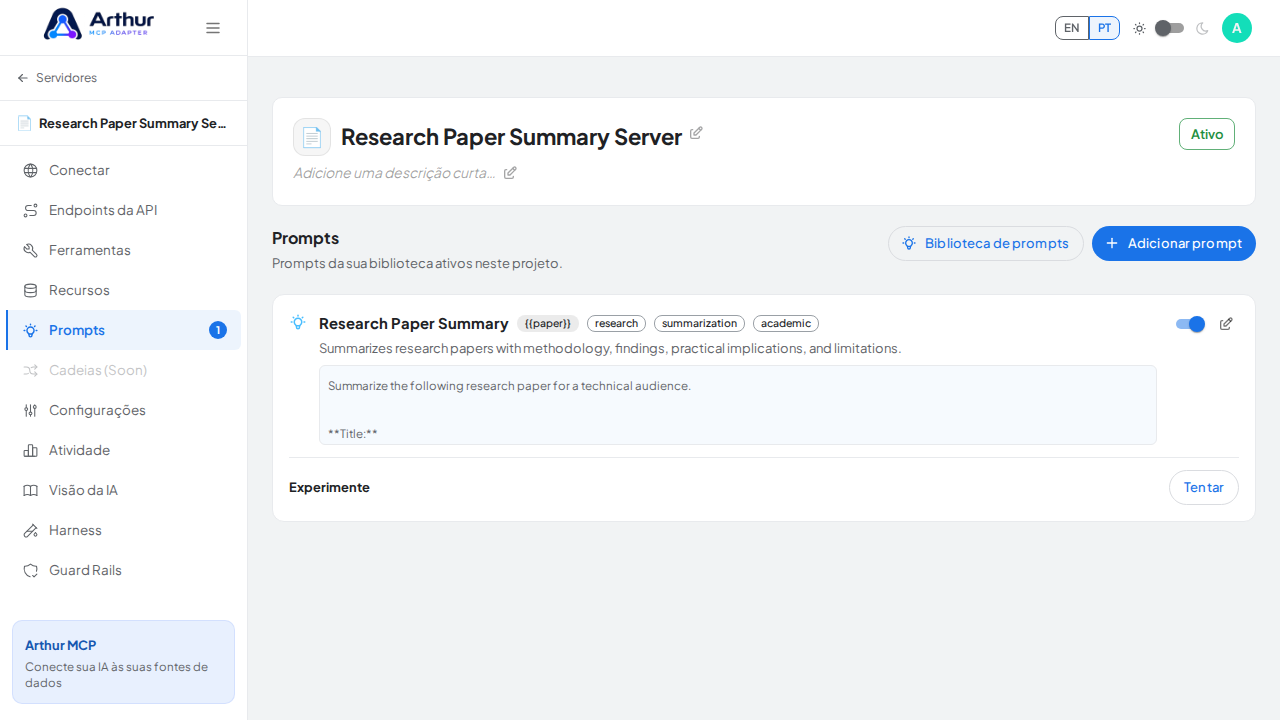This screenshot has width=1280, height=720.
Task: Edit the Research Paper Summary prompt
Action: [1226, 324]
